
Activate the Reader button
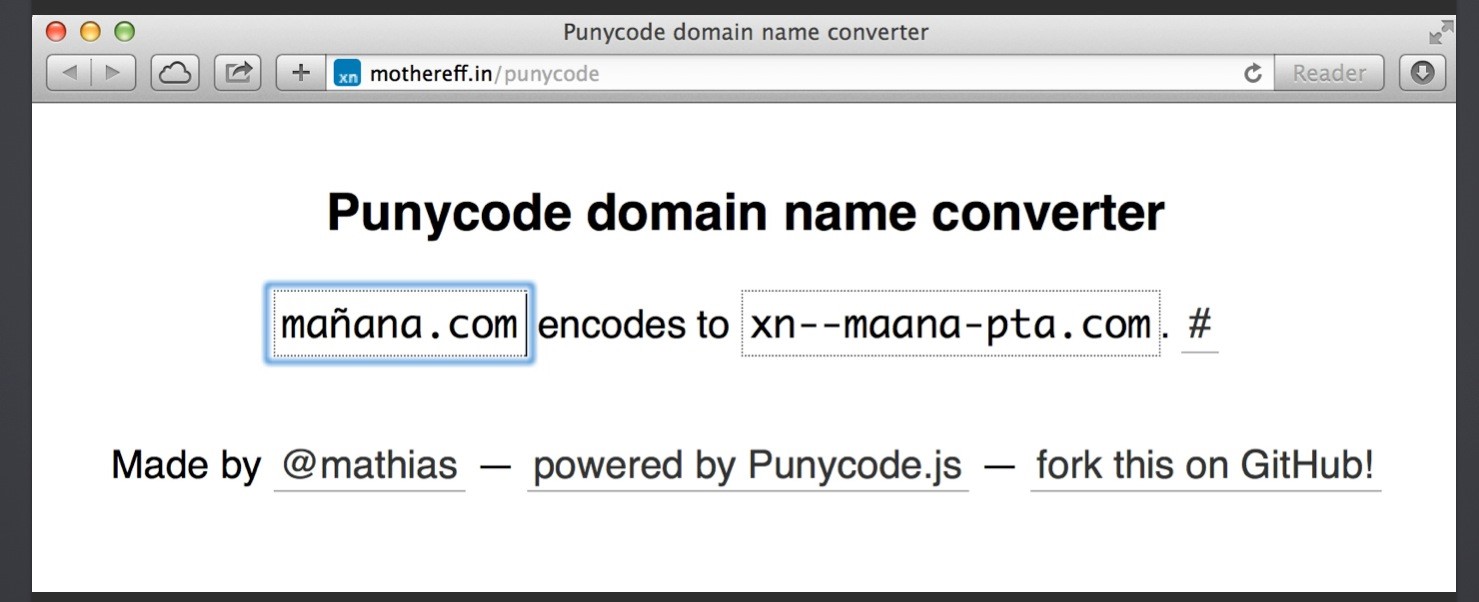tap(1329, 73)
